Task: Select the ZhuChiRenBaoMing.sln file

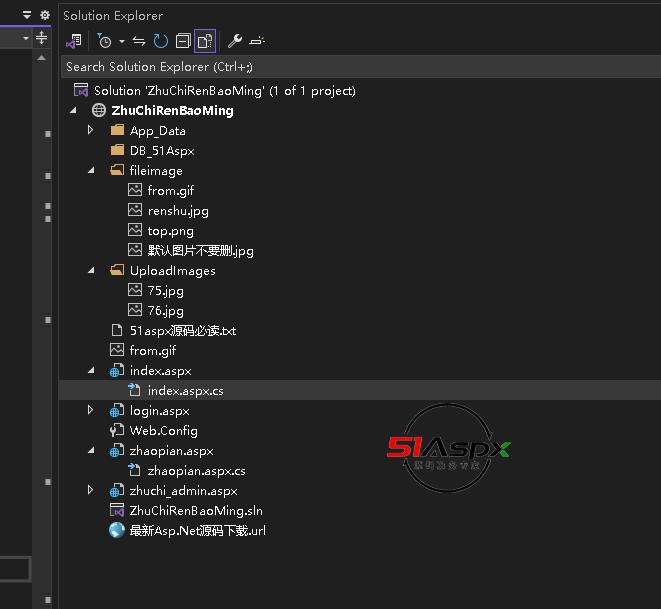Action: (x=196, y=511)
